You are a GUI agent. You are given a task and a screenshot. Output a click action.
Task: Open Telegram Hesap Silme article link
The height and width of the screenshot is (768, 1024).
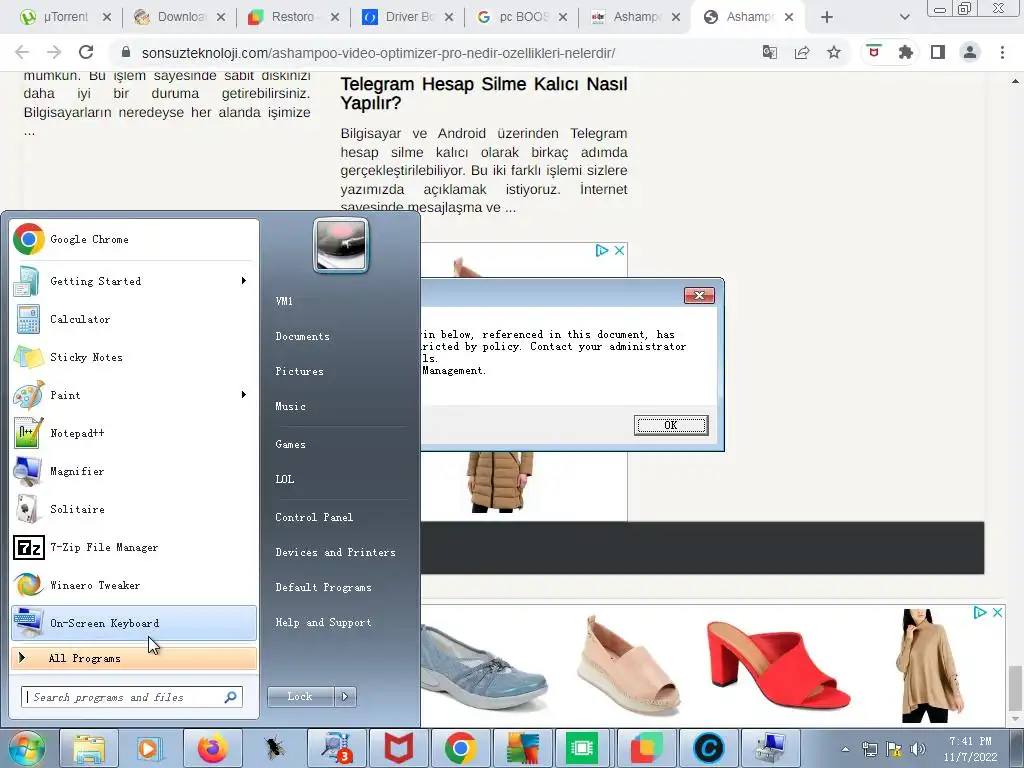(x=484, y=93)
